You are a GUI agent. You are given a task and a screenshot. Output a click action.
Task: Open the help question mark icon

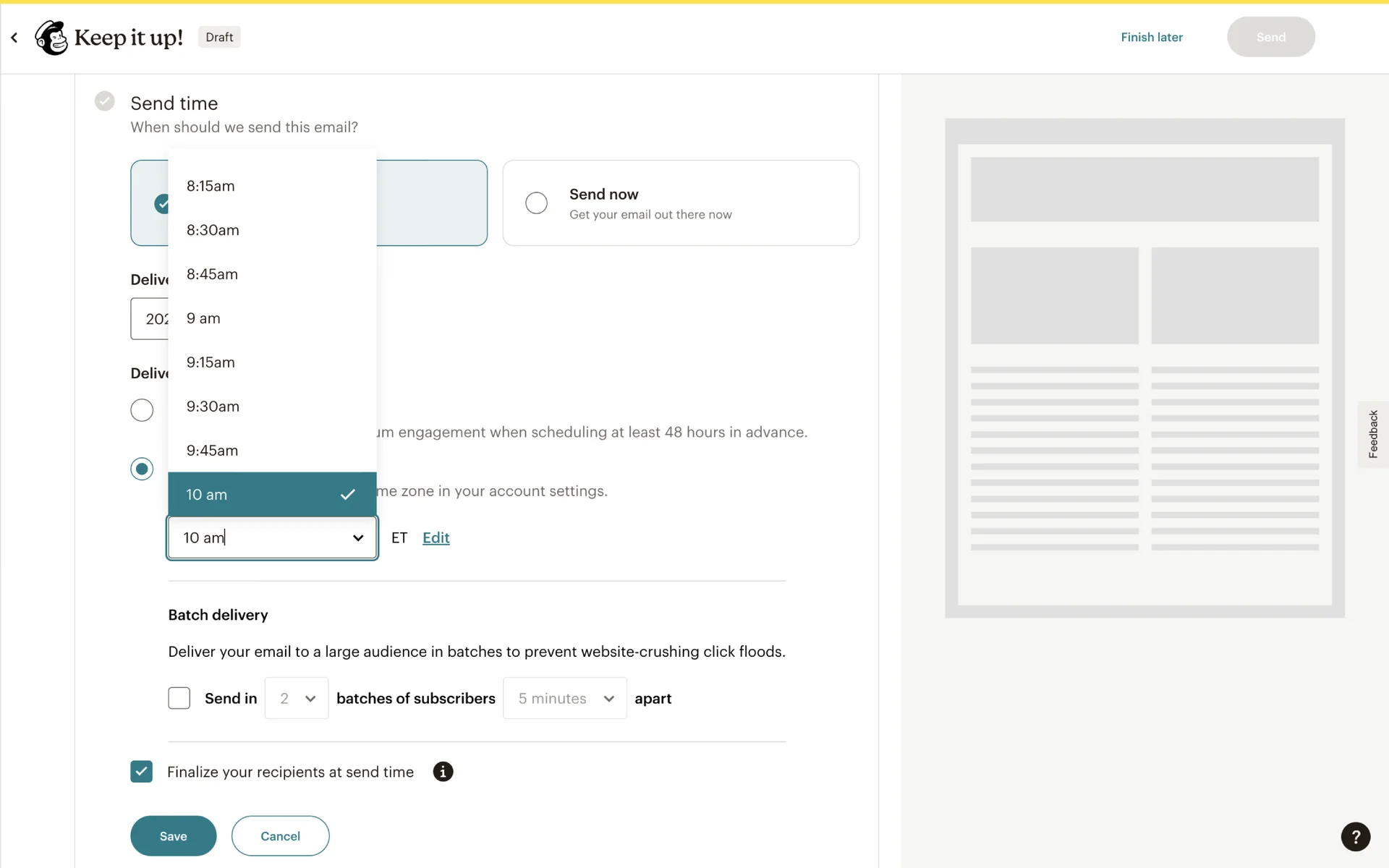[x=1355, y=836]
